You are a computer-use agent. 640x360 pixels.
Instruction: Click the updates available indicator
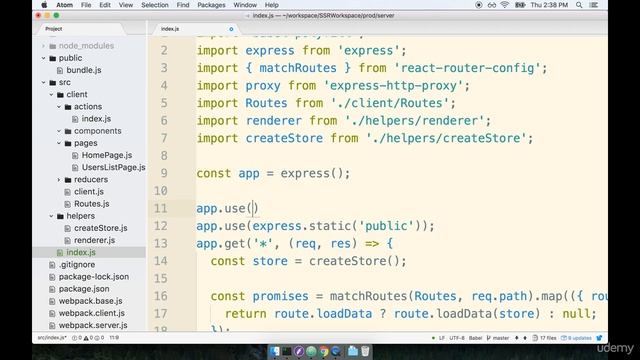click(x=576, y=338)
